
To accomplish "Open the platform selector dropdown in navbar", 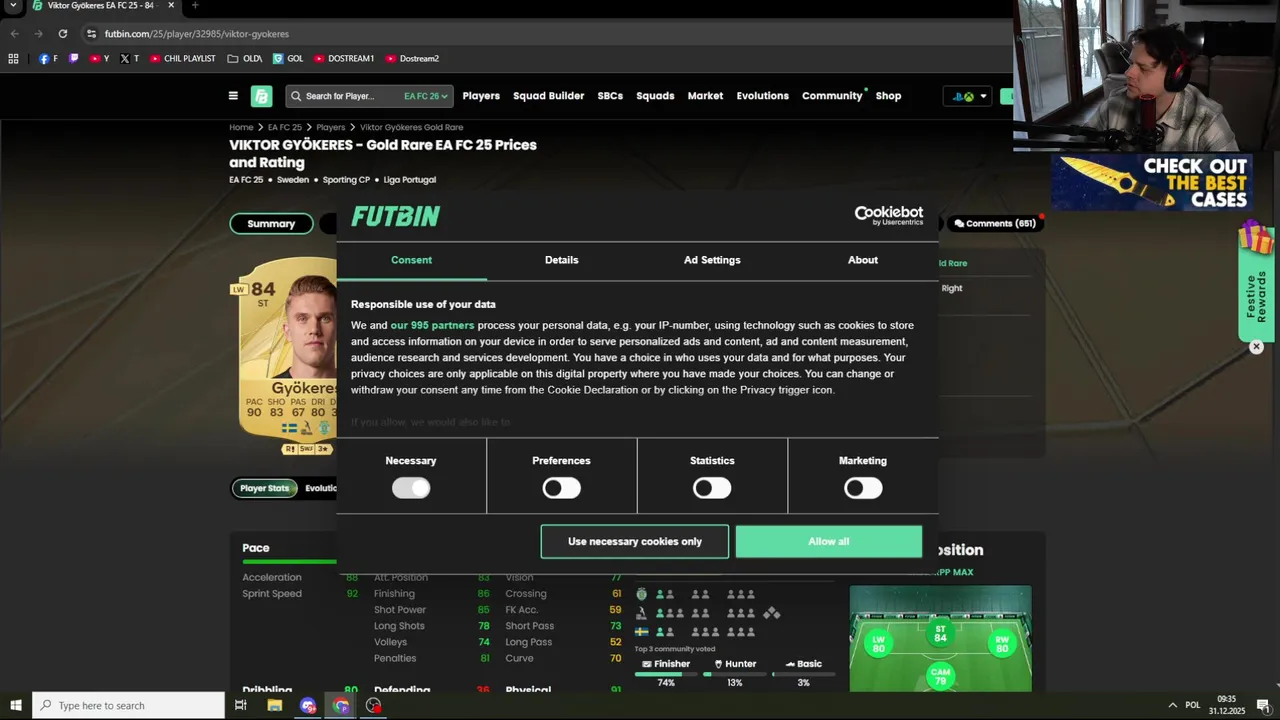I will pyautogui.click(x=969, y=96).
